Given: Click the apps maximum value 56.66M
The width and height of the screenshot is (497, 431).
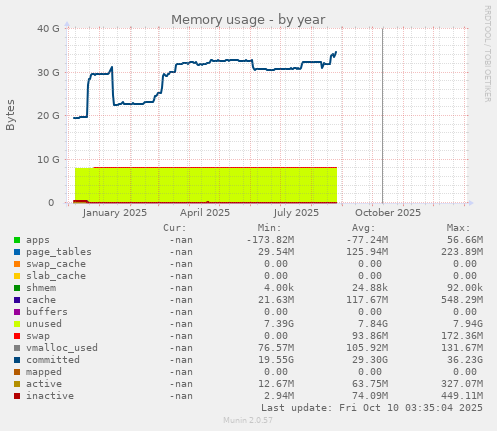Looking at the screenshot, I should coord(465,240).
